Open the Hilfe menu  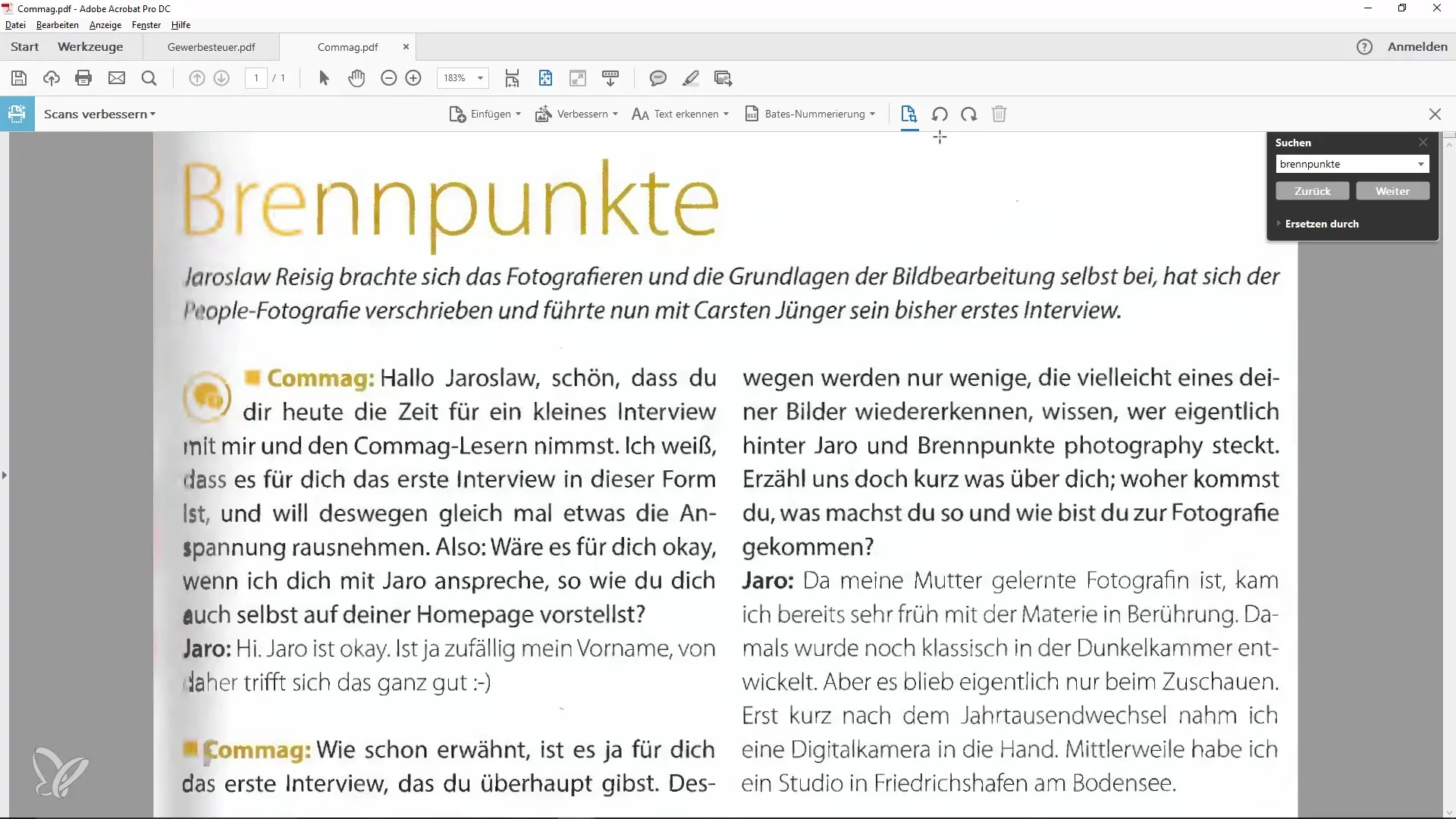[x=180, y=25]
